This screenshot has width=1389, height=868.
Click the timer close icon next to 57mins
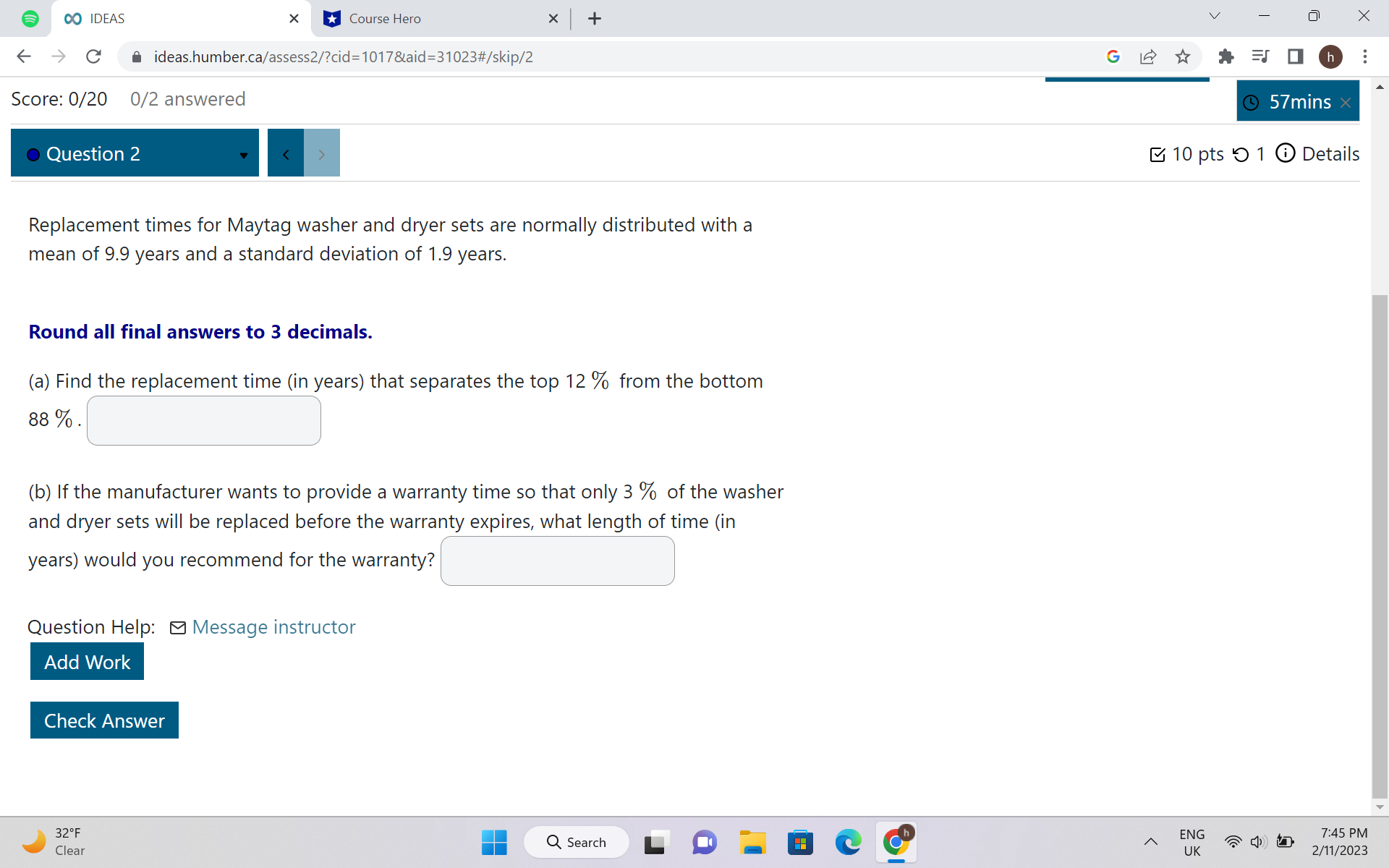(1346, 102)
